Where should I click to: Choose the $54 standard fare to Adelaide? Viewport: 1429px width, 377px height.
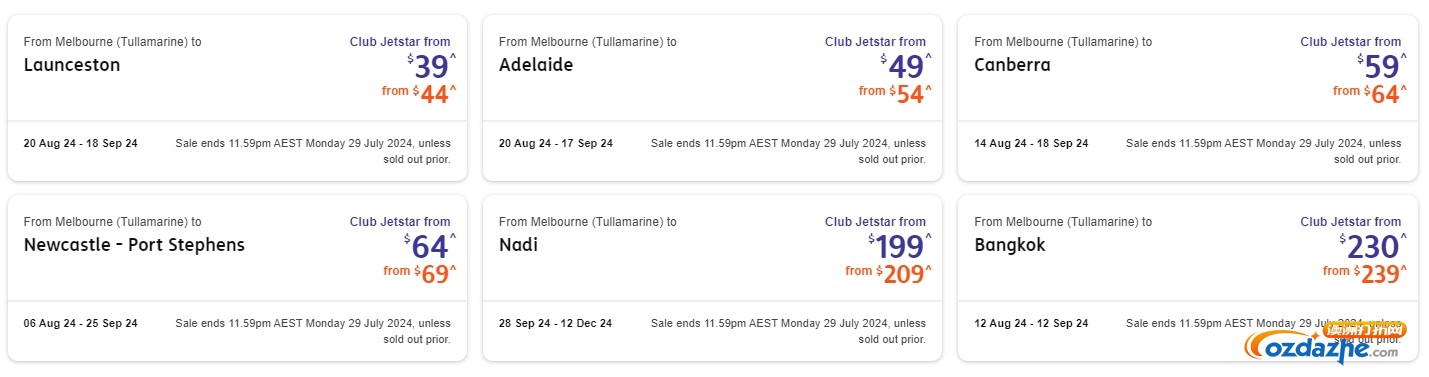click(x=895, y=93)
